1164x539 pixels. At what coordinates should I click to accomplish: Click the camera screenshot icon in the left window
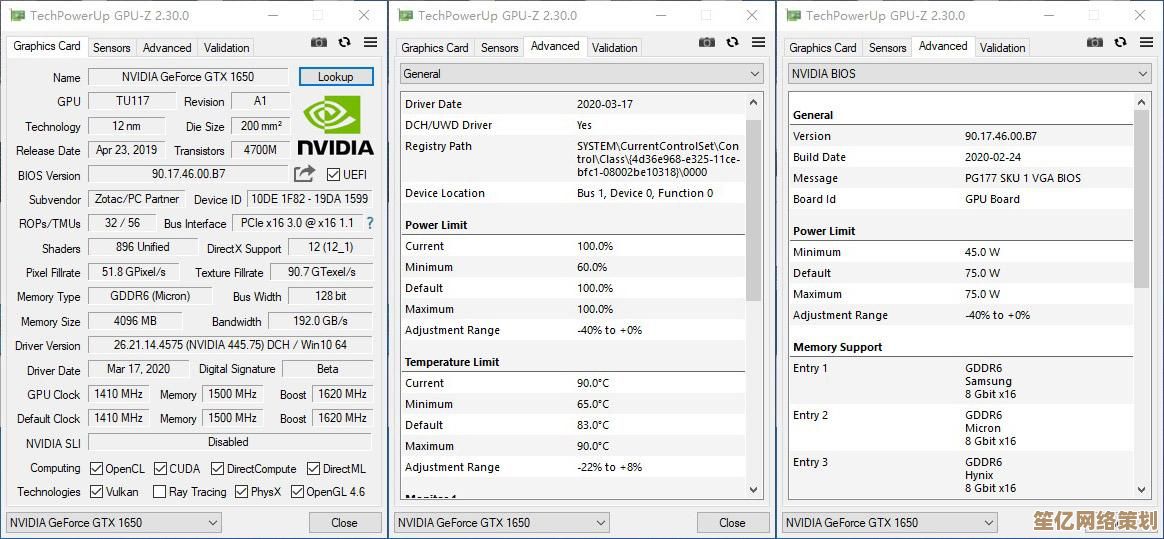point(319,42)
